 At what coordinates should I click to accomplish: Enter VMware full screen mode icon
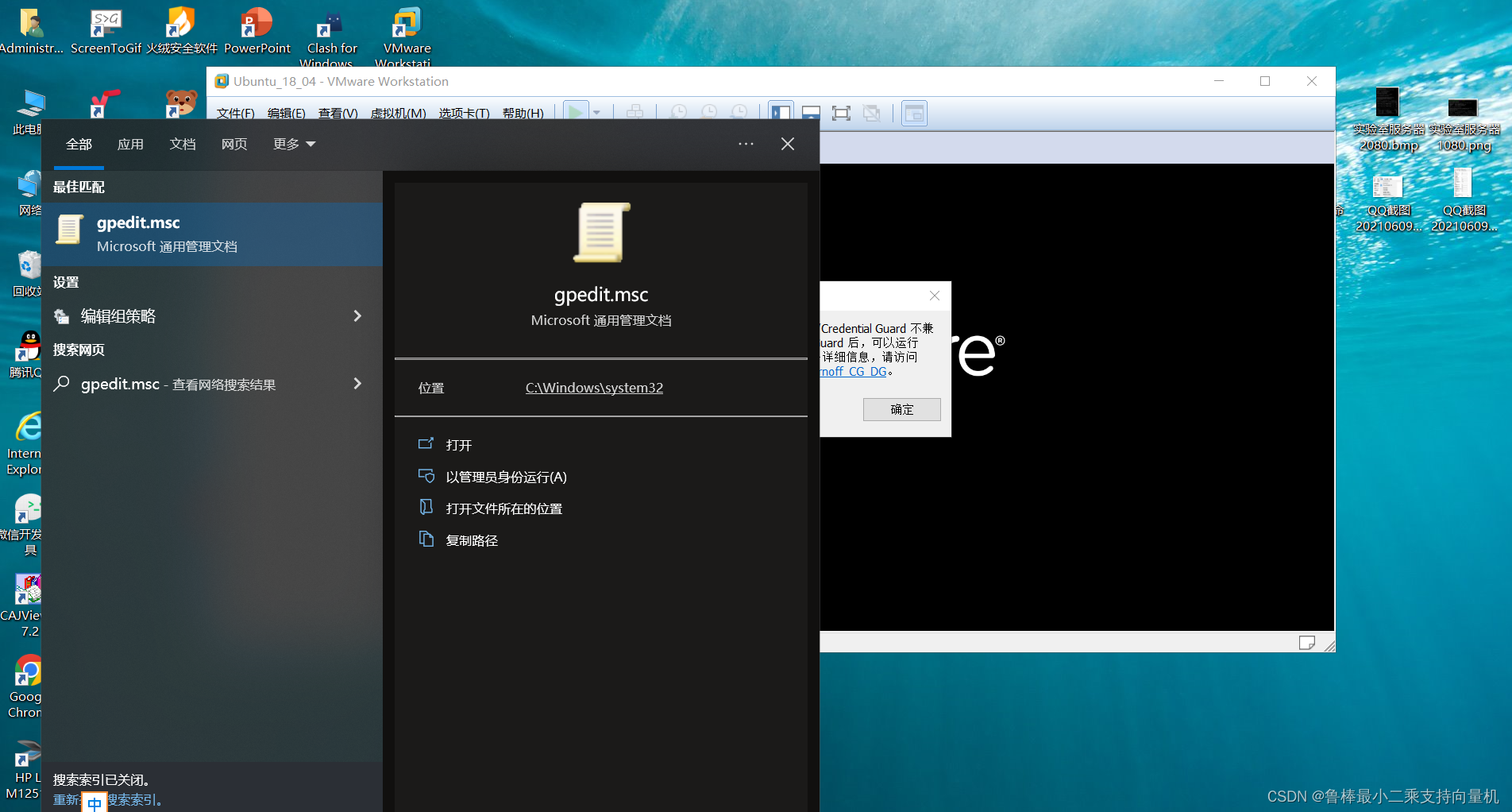(x=841, y=113)
